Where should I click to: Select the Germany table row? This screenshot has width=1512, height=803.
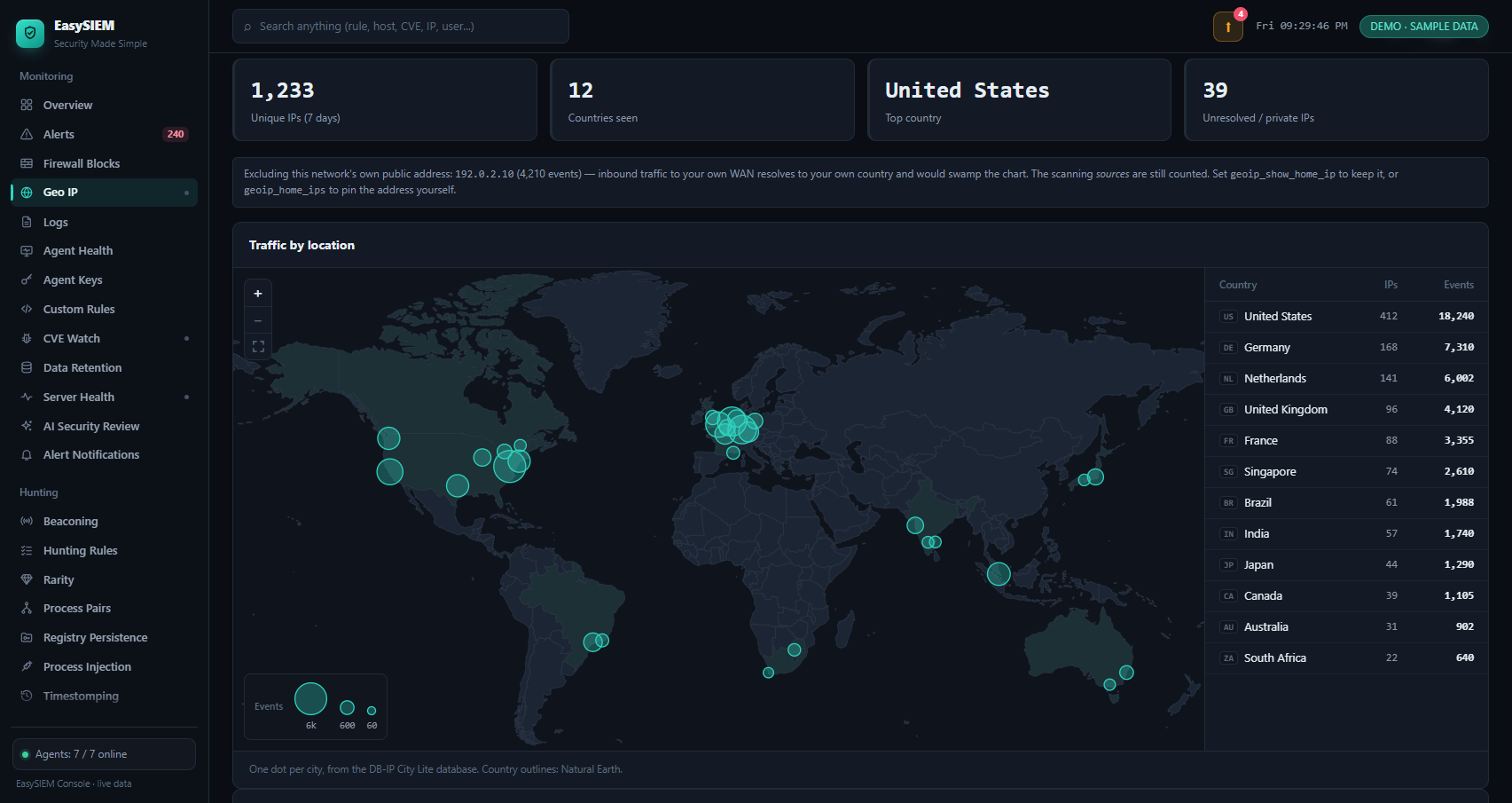pos(1346,348)
